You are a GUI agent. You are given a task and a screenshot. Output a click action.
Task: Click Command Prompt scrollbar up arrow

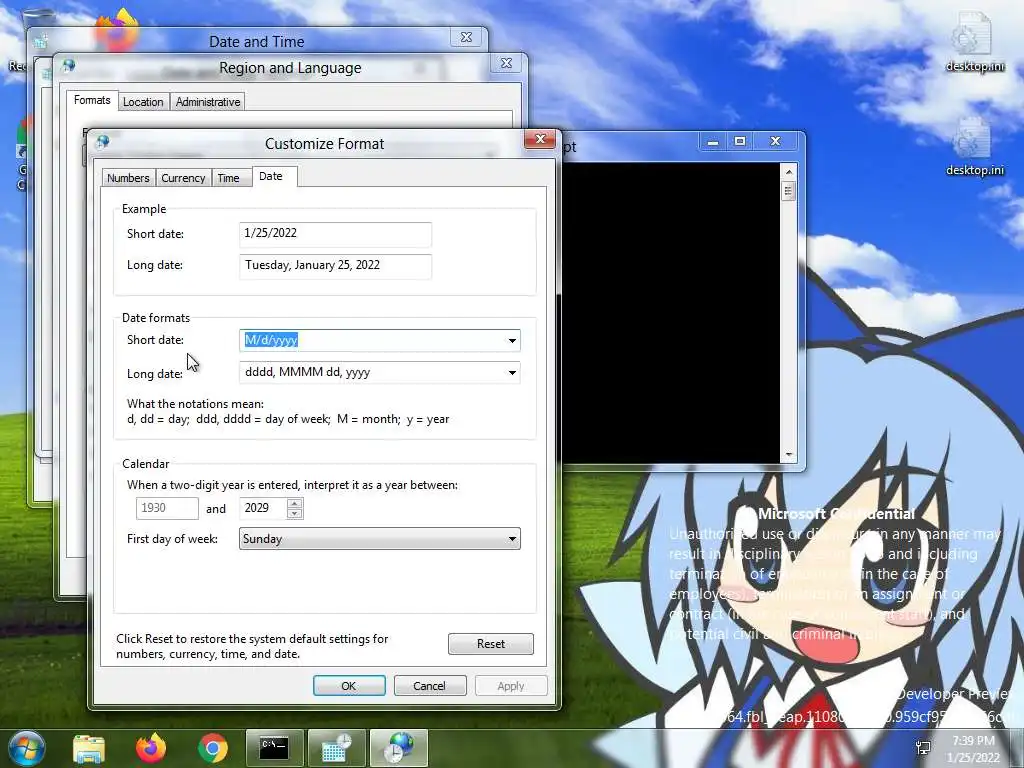pos(788,172)
